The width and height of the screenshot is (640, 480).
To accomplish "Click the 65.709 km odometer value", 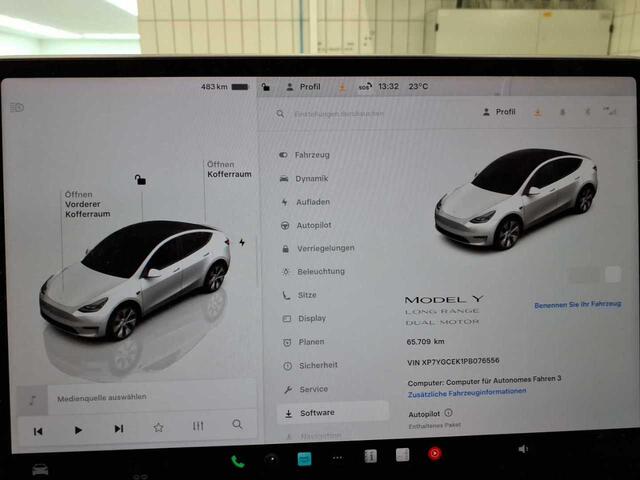I will click(x=425, y=342).
